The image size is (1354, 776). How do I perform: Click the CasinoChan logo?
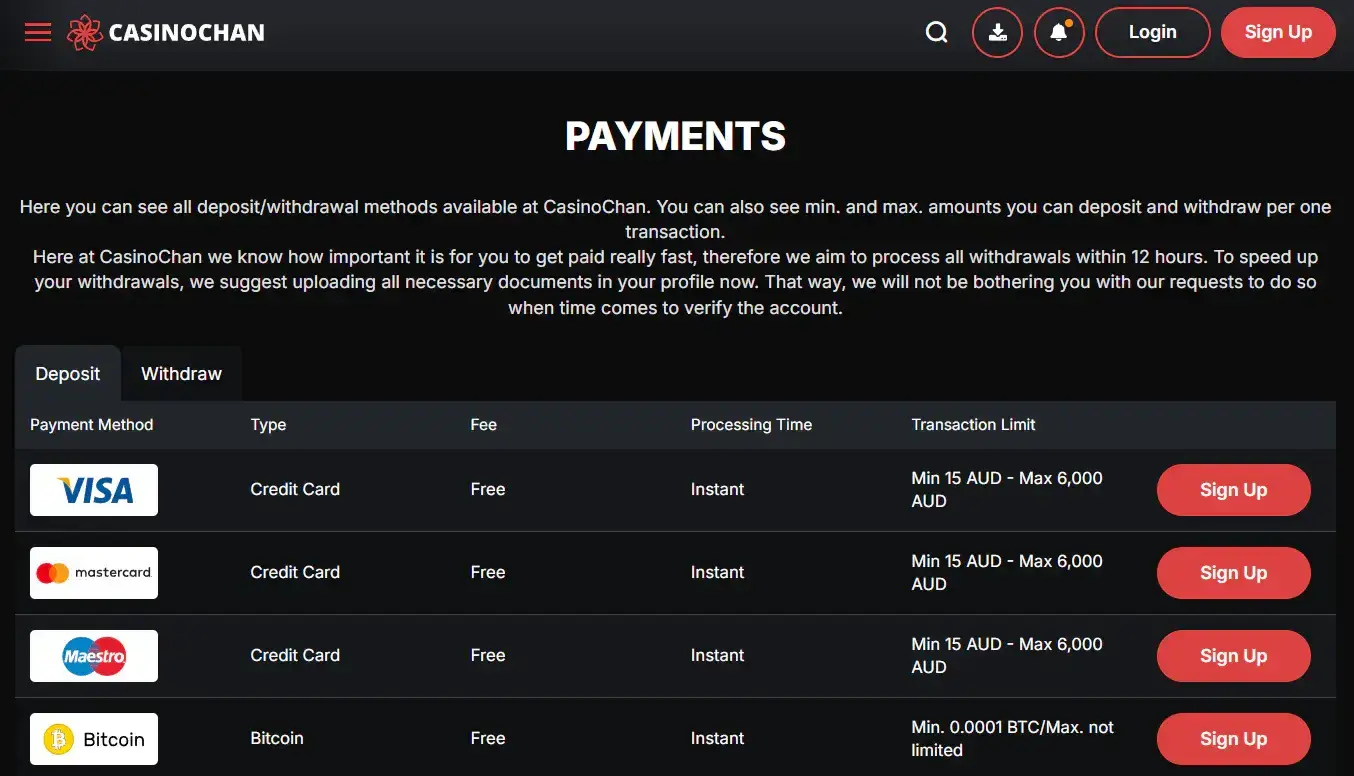[x=166, y=33]
